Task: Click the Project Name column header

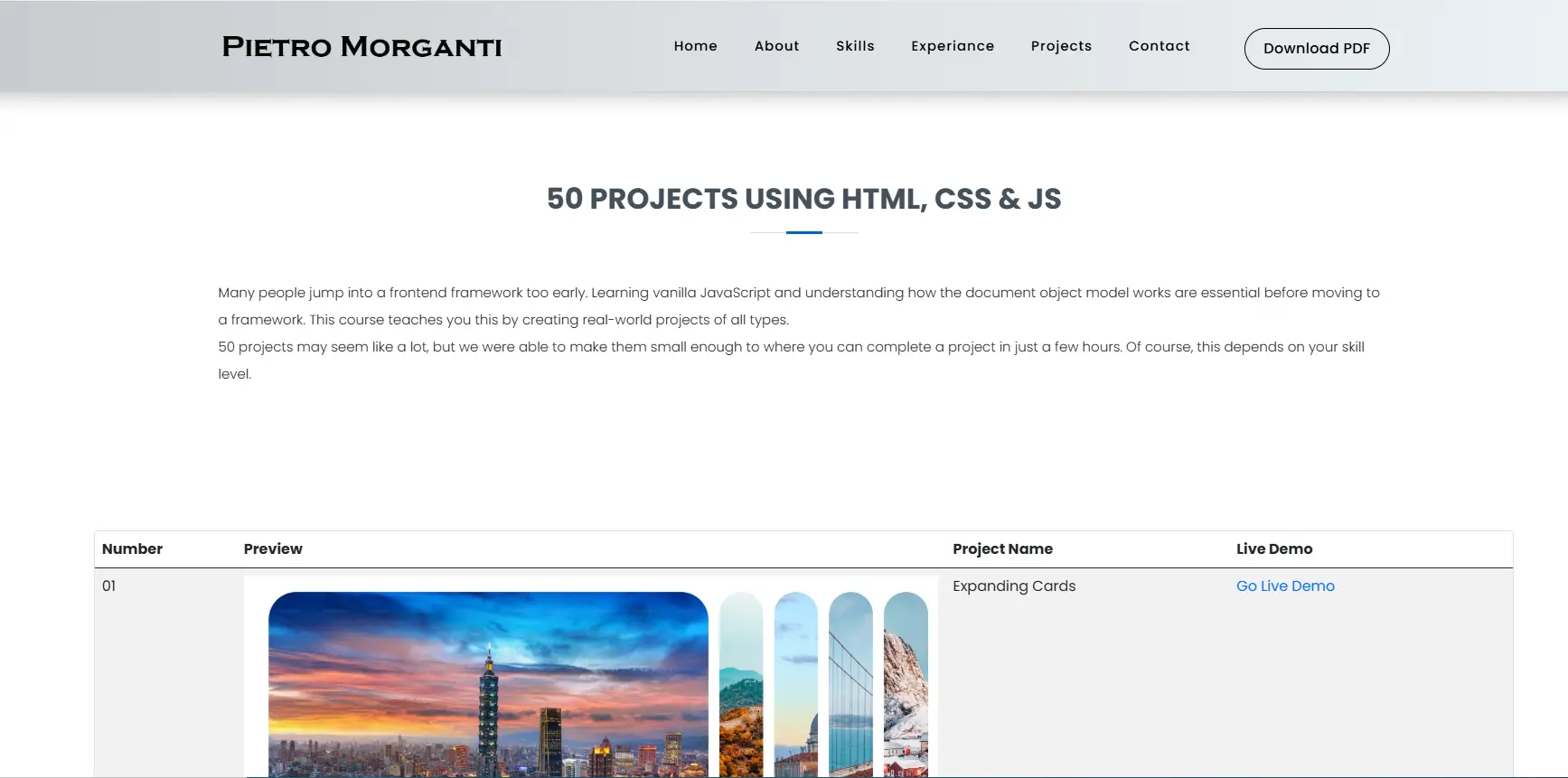Action: [x=1002, y=548]
